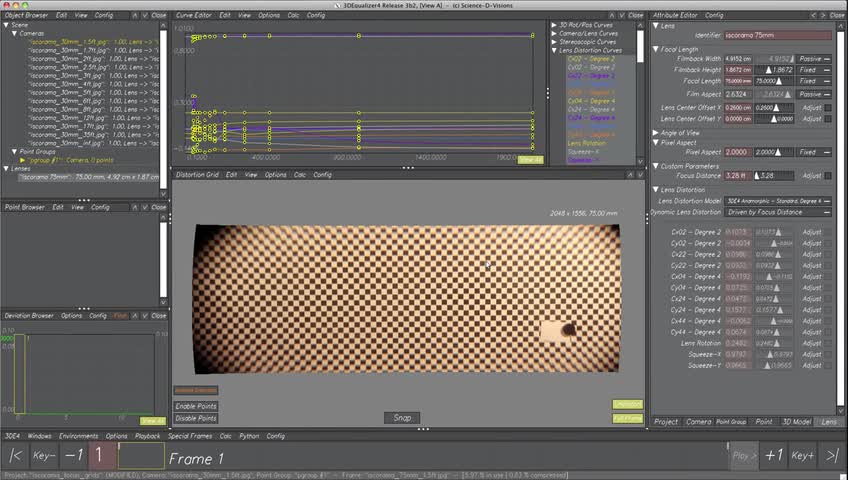Switch to the Camera tab
The width and height of the screenshot is (848, 480).
tap(698, 422)
